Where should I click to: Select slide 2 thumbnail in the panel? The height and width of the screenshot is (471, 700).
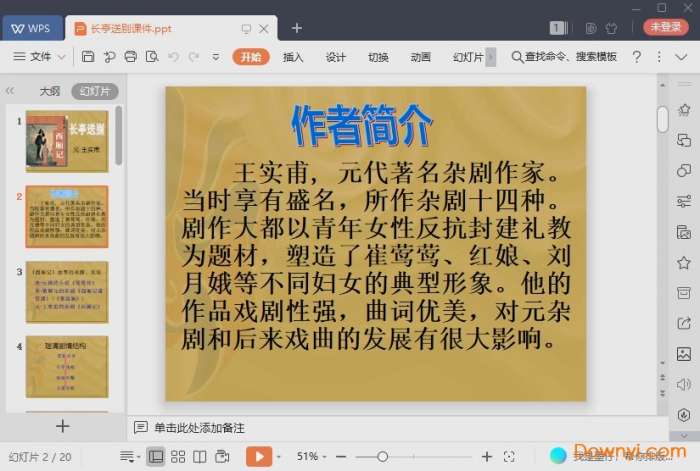67,217
